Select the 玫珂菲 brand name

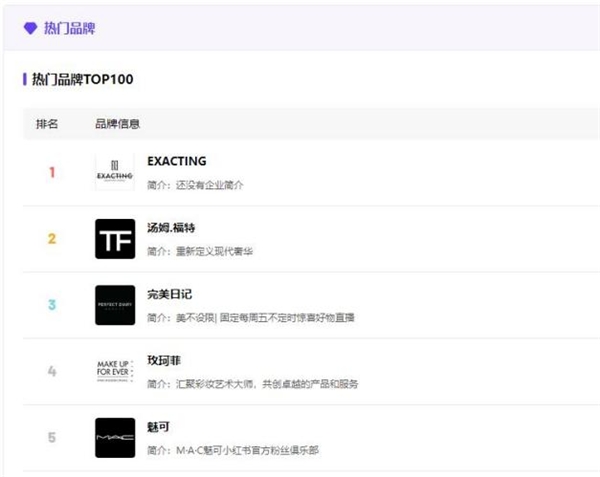pyautogui.click(x=163, y=360)
